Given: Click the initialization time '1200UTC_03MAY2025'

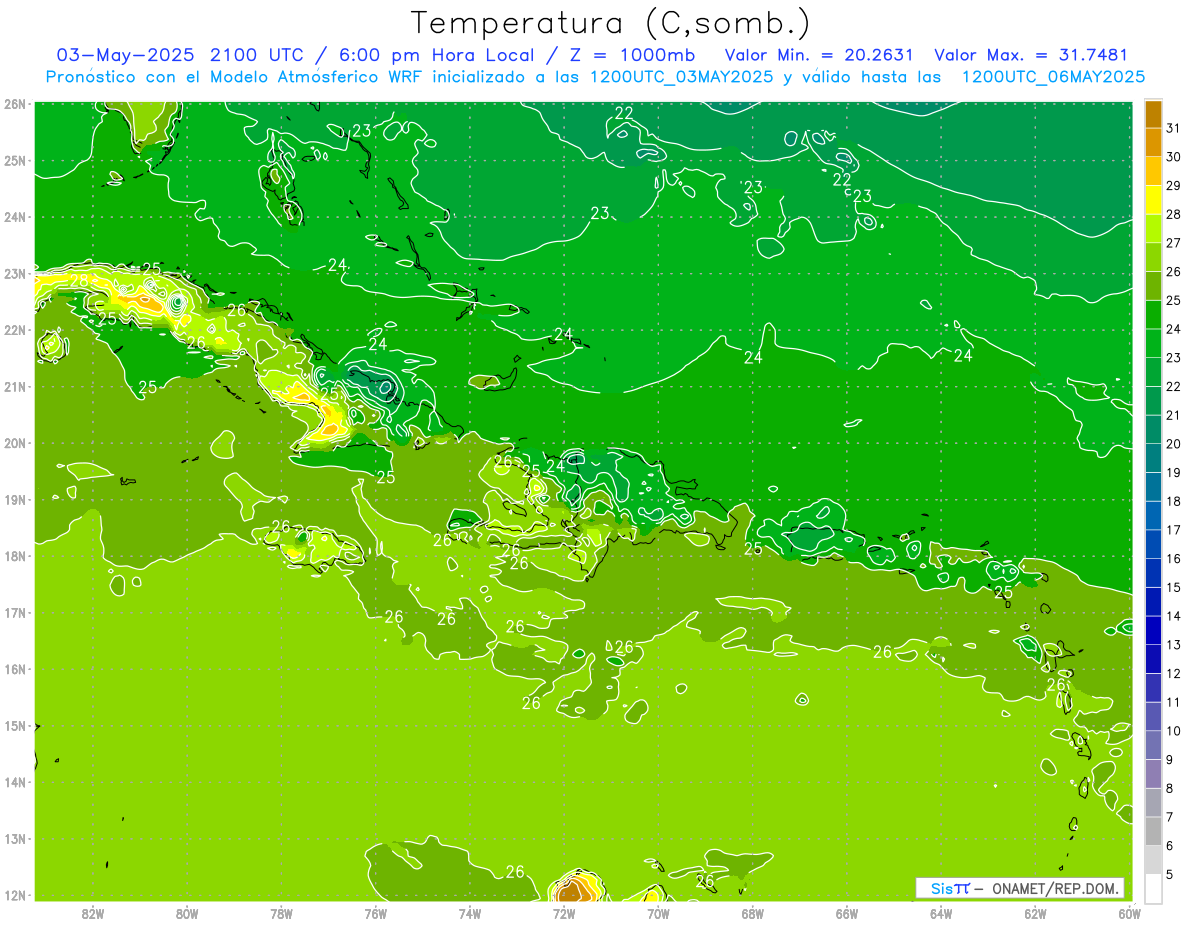Looking at the screenshot, I should pos(681,77).
